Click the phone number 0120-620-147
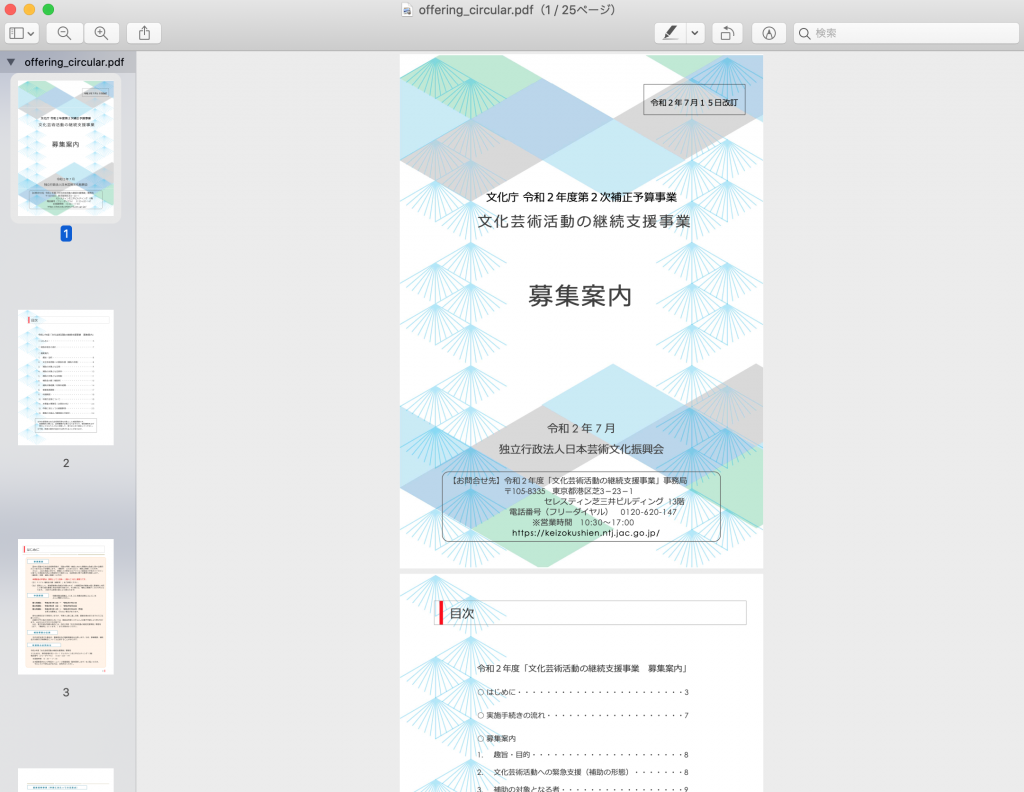Image resolution: width=1024 pixels, height=792 pixels. (648, 512)
